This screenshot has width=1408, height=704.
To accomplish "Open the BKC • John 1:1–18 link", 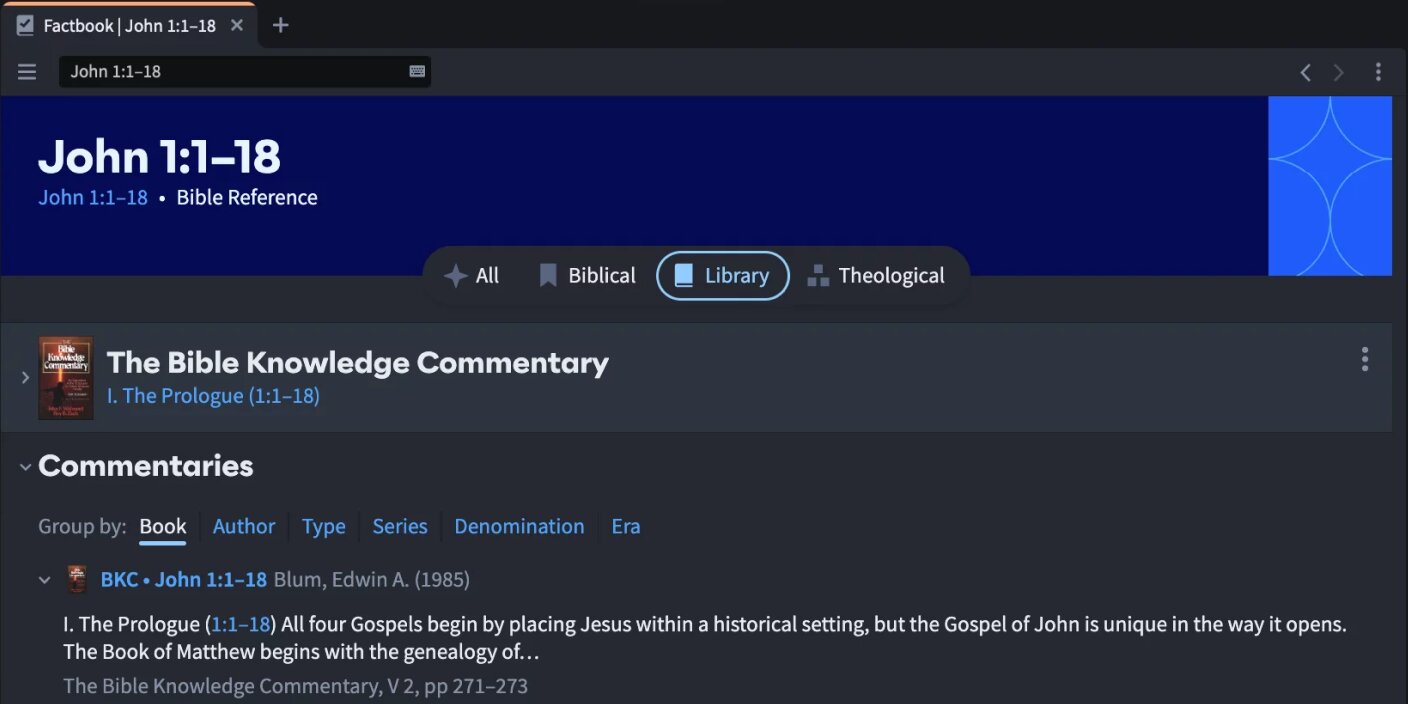I will point(184,579).
